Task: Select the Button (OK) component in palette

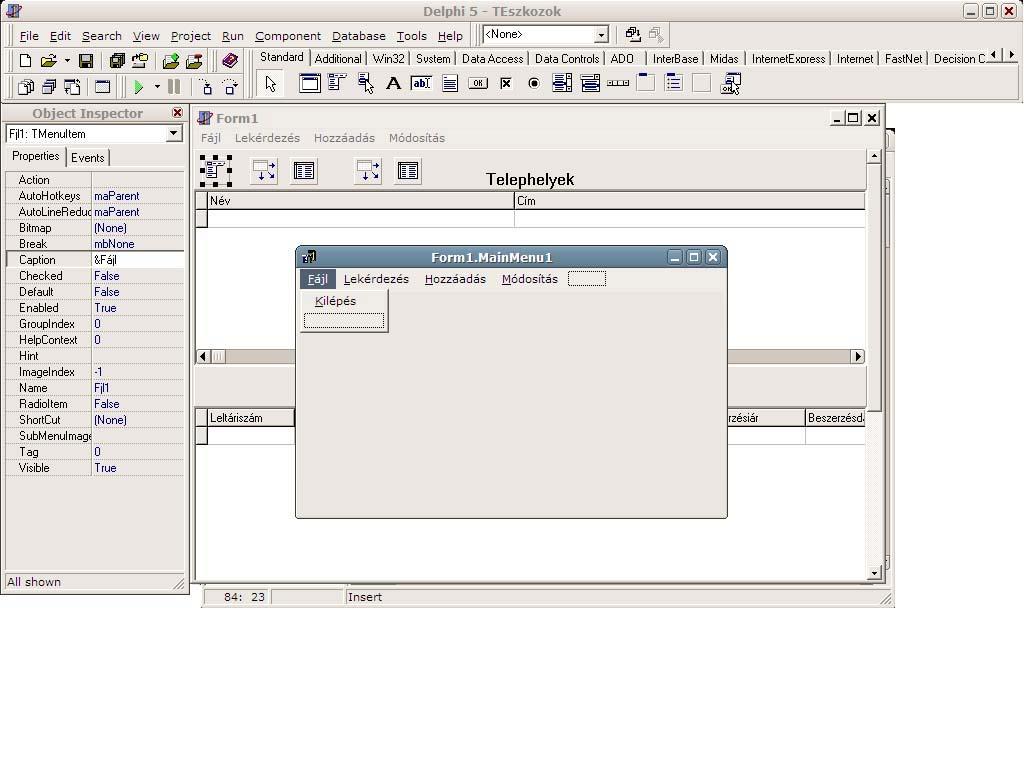Action: (x=478, y=83)
